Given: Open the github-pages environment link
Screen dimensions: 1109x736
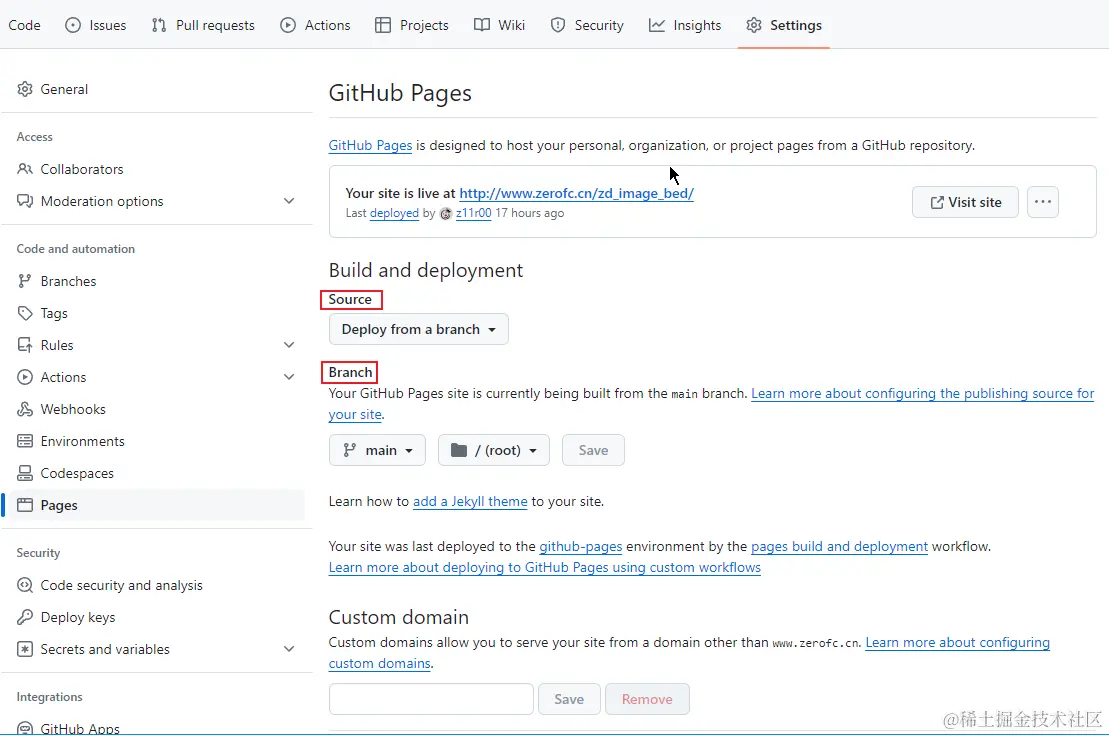Looking at the screenshot, I should [581, 547].
